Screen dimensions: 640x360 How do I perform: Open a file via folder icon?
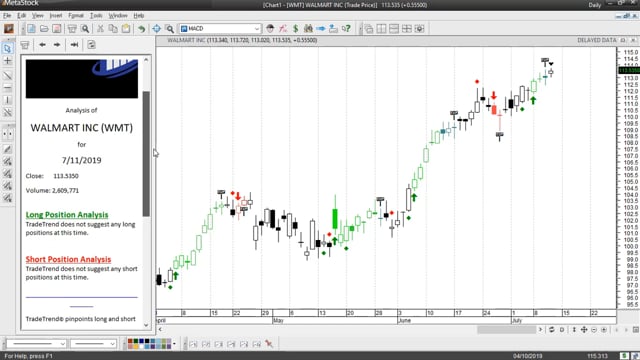(x=44, y=29)
